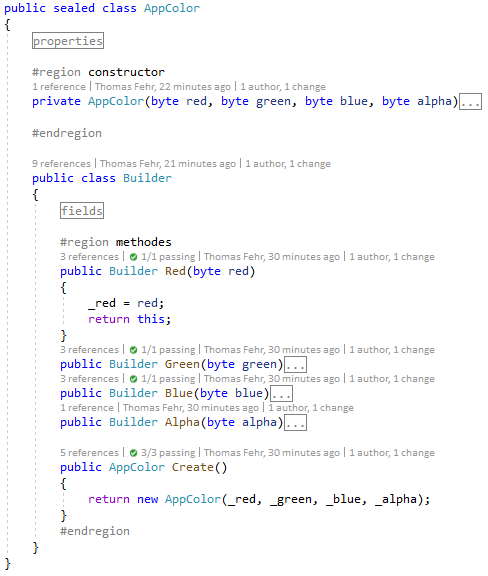The height and width of the screenshot is (576, 488).
Task: Open 5 references link above Create method
Action: 90,453
